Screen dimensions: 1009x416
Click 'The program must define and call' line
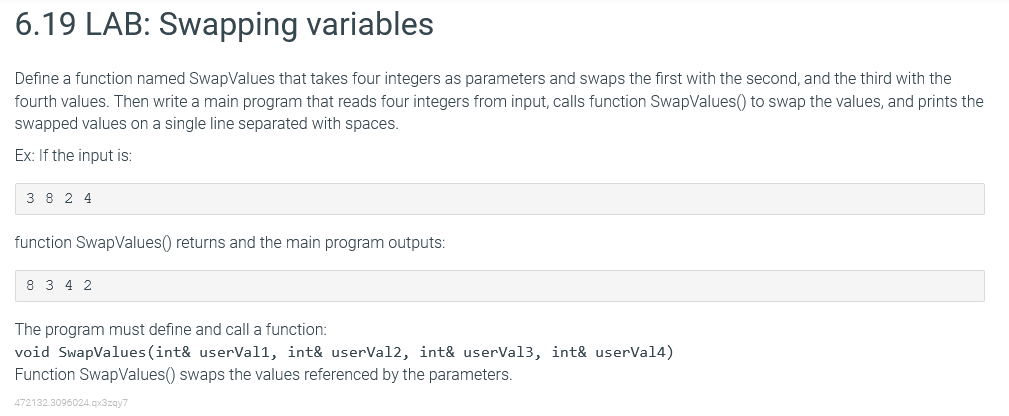click(171, 330)
